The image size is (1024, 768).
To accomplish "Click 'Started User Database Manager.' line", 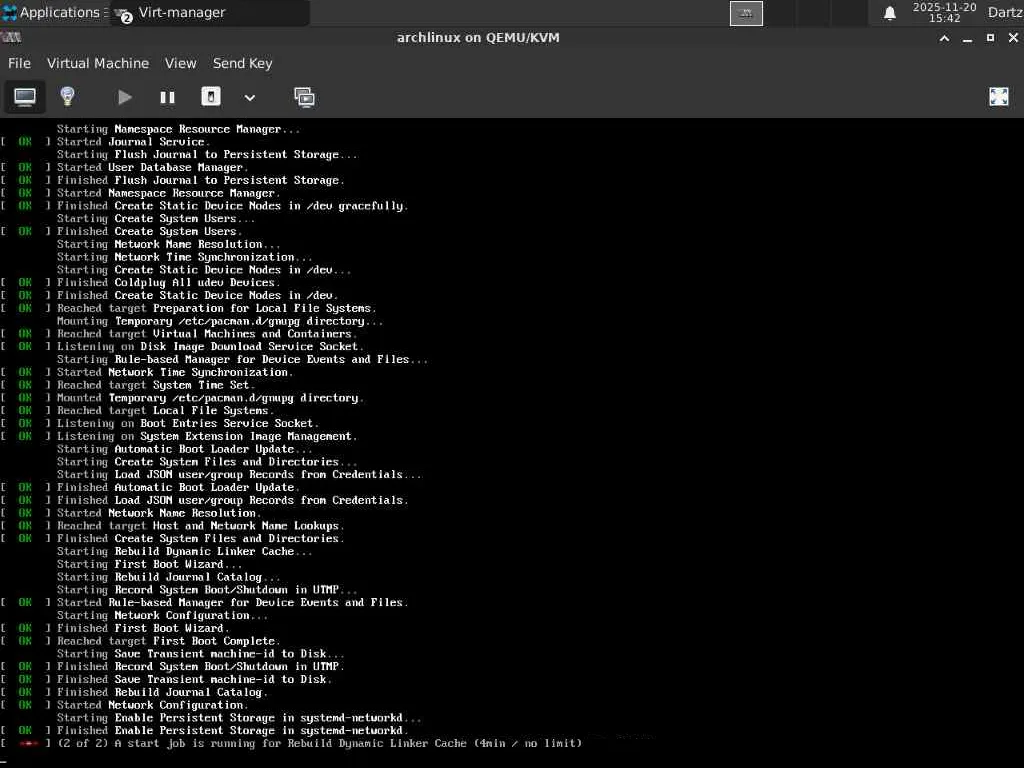I will pyautogui.click(x=152, y=167).
